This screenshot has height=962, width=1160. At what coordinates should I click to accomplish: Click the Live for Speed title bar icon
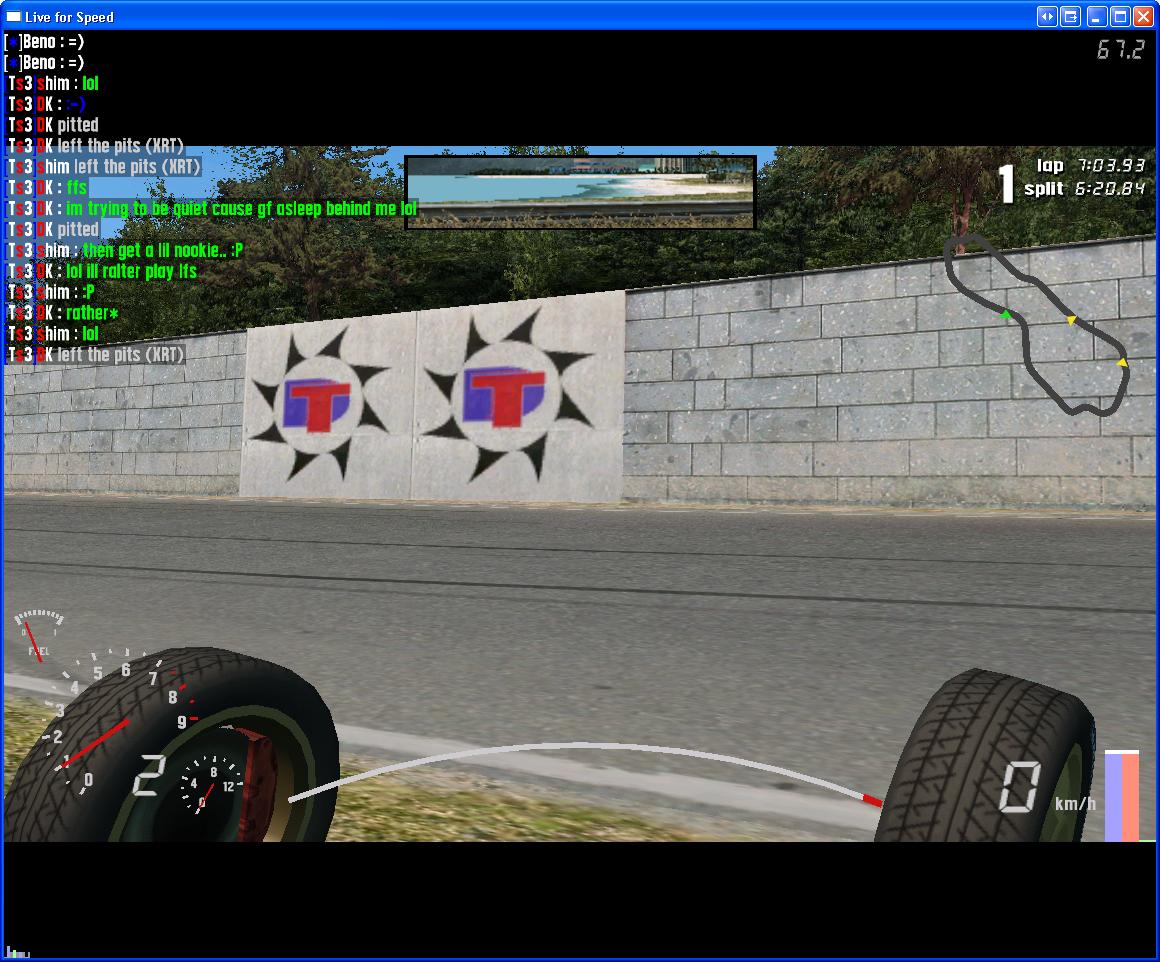[13, 16]
